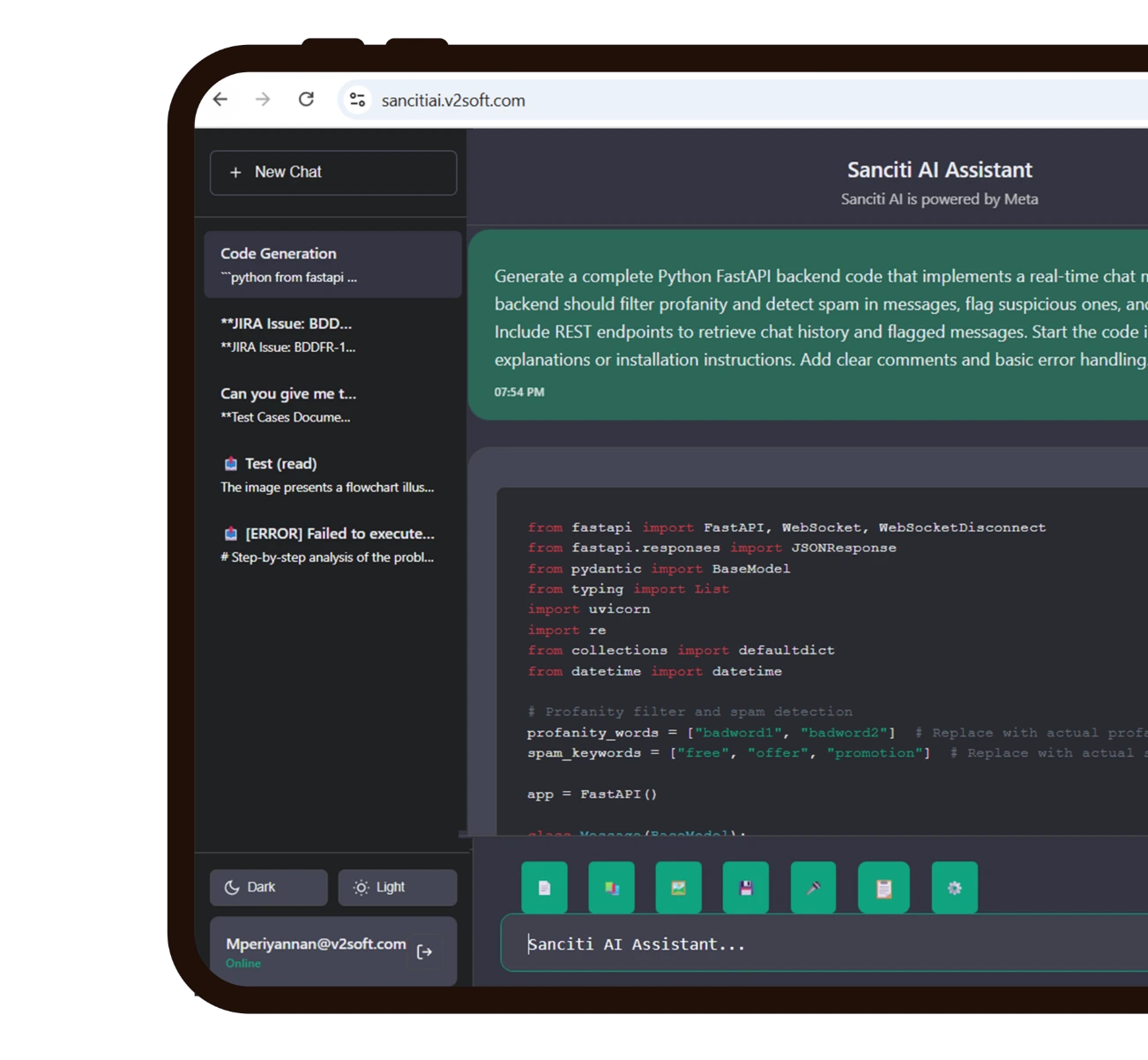Open the JIRA Issue BDD chat
The height and width of the screenshot is (1060, 1148).
point(332,334)
